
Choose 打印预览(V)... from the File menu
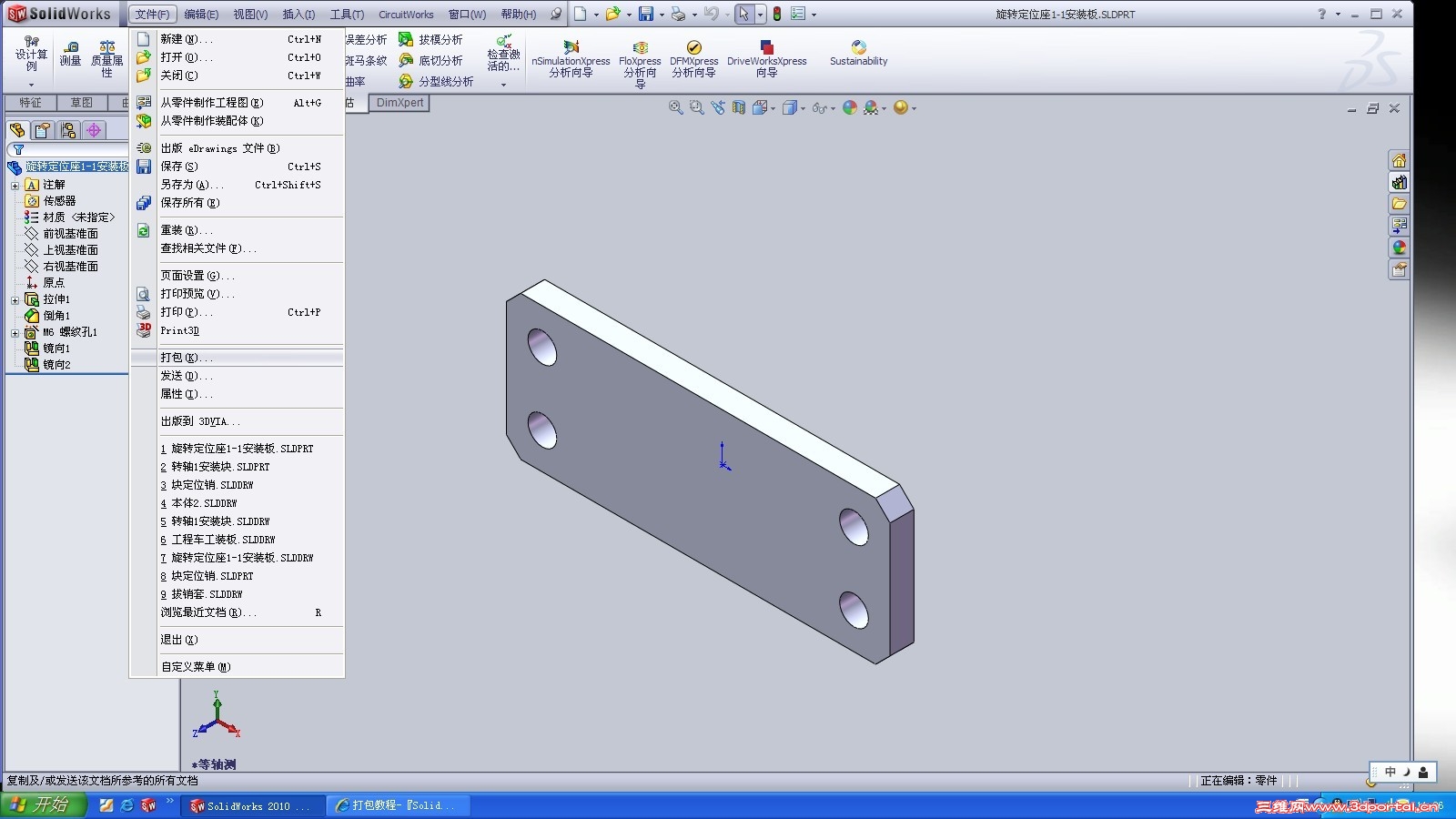pos(238,294)
